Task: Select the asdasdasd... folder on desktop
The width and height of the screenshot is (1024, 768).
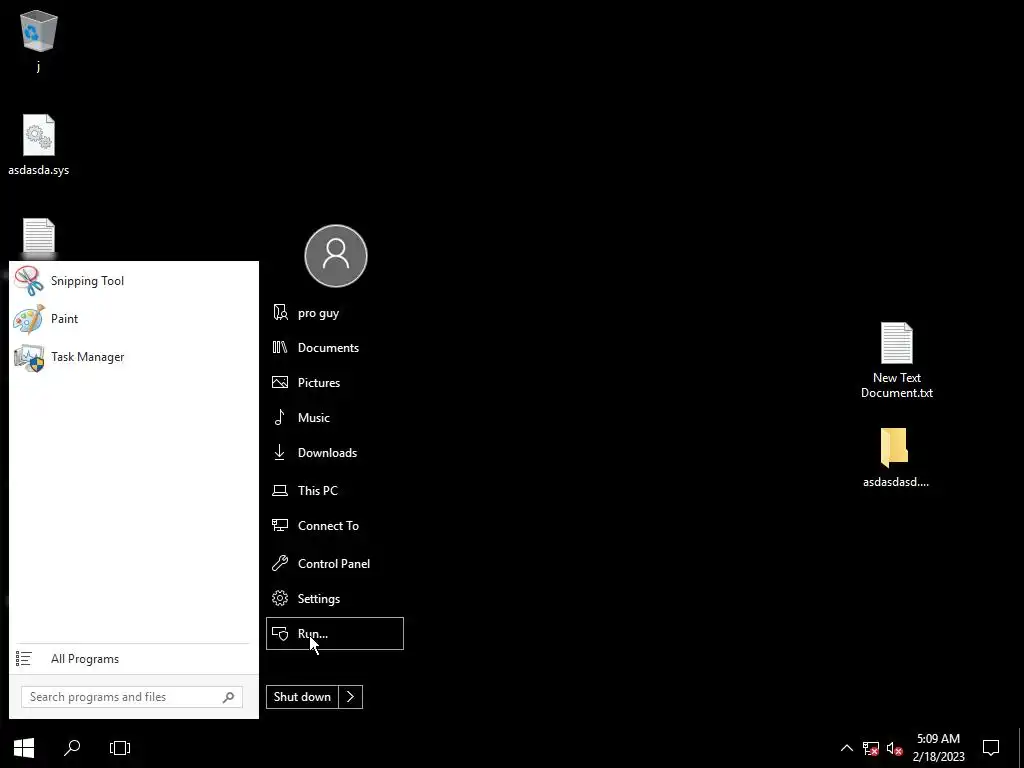Action: coord(895,458)
